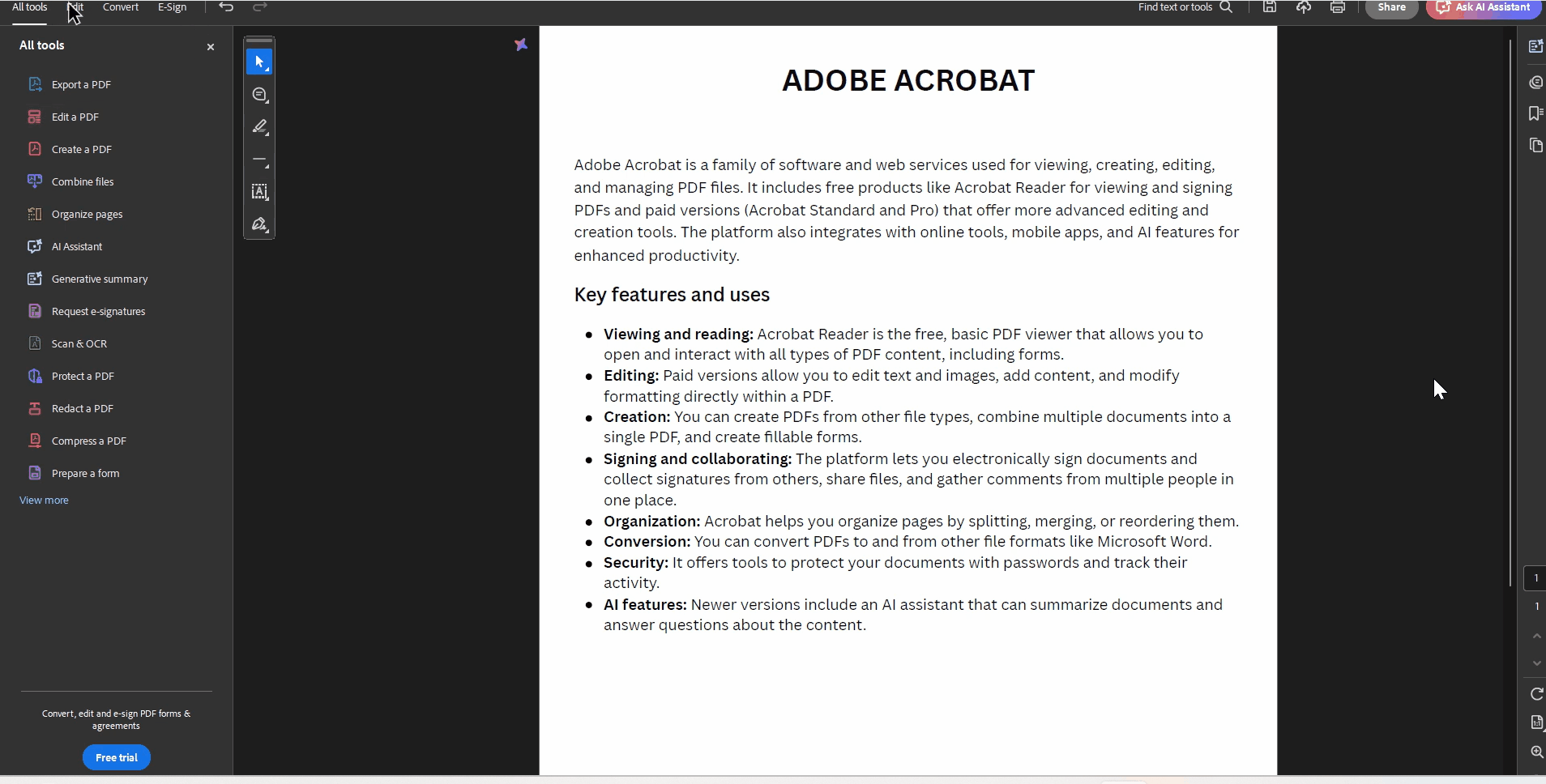
Task: Click the bold 'AI features:' bullet text
Action: [645, 605]
